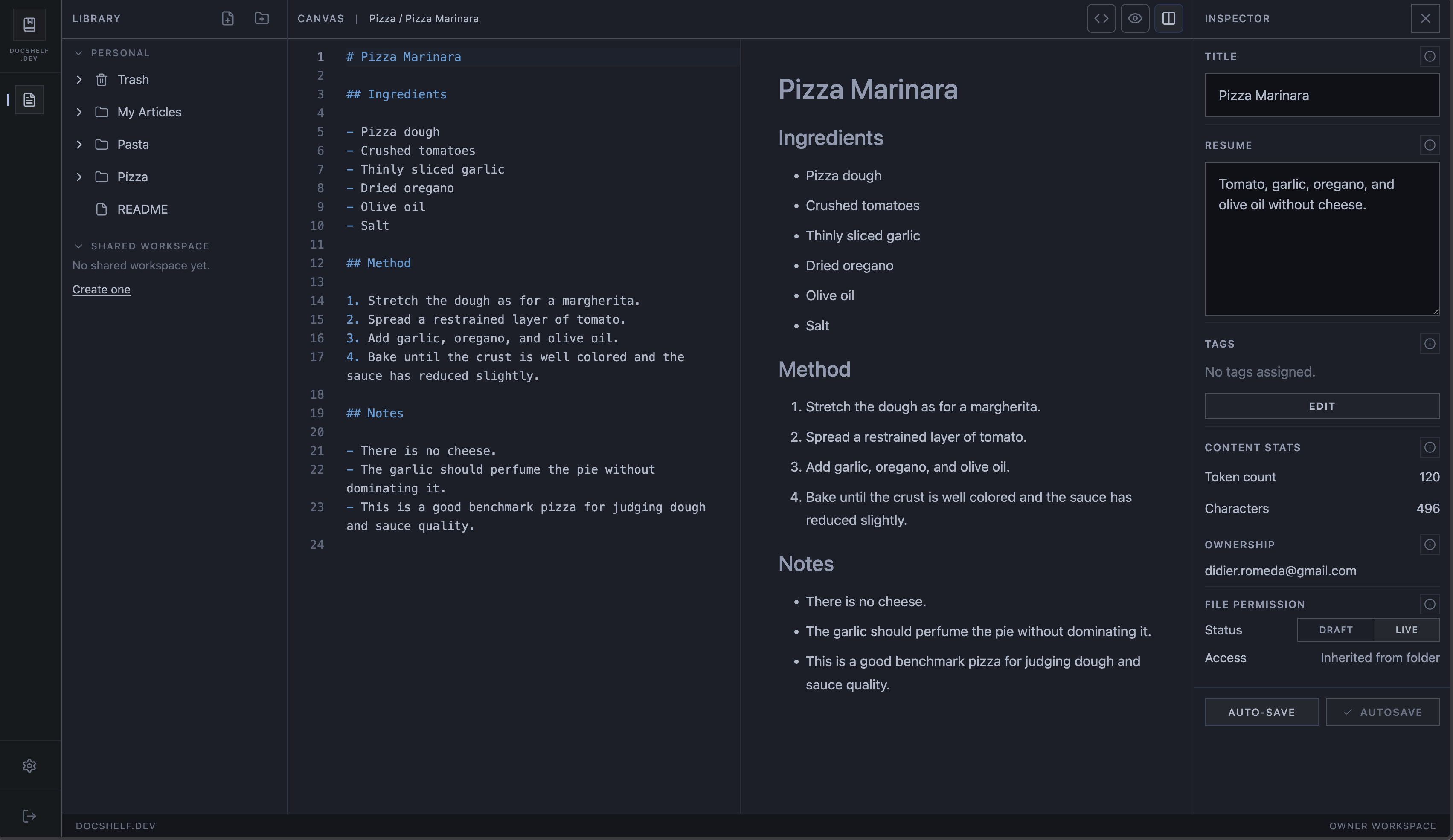Set status to Draft
The image size is (1453, 840).
(1336, 630)
